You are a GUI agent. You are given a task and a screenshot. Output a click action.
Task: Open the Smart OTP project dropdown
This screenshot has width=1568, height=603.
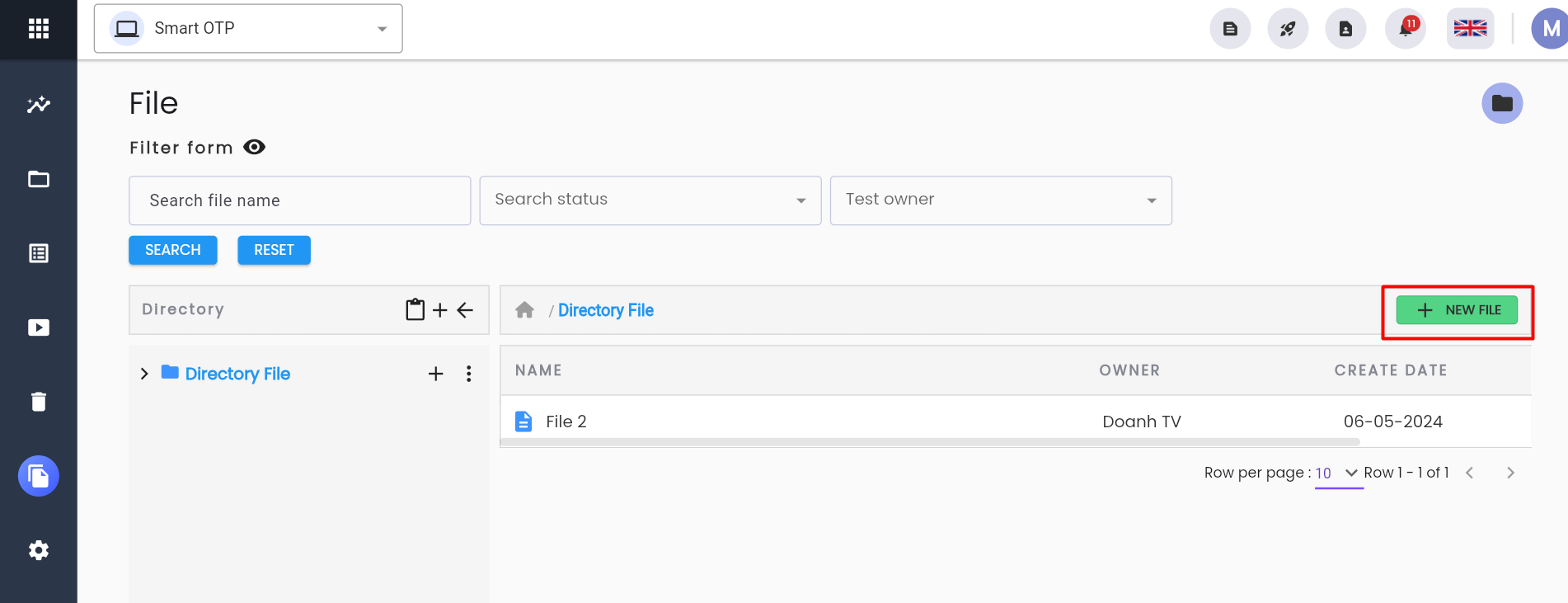pyautogui.click(x=248, y=29)
